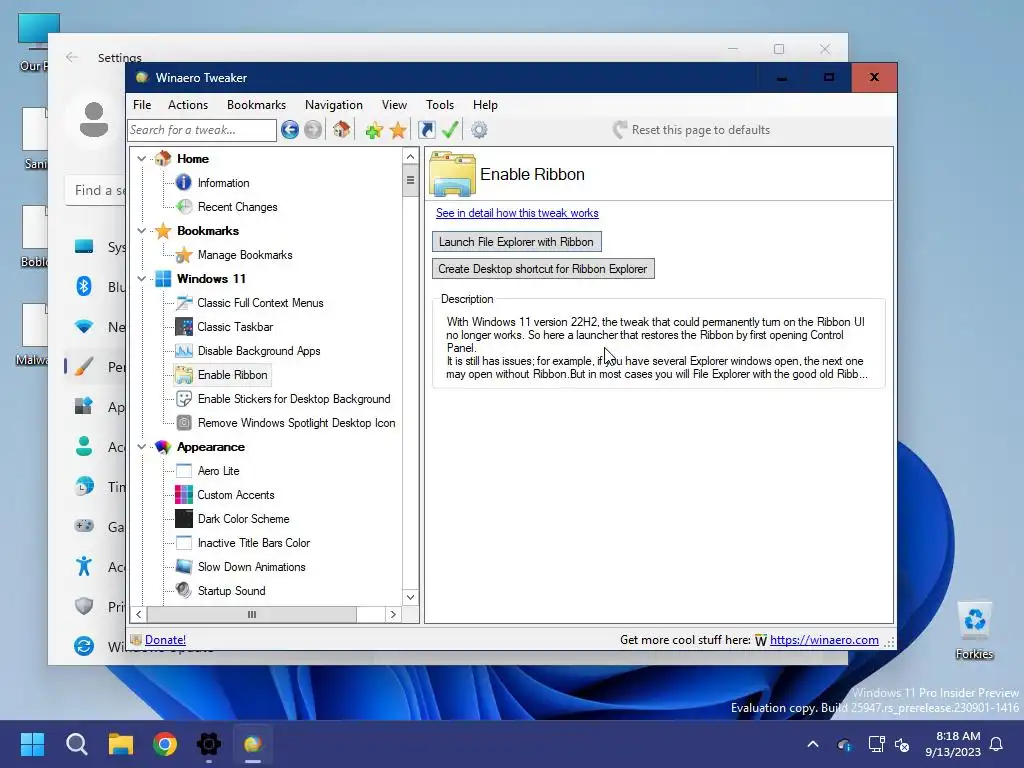
Task: Select Dark Color Scheme tweak
Action: 243,519
